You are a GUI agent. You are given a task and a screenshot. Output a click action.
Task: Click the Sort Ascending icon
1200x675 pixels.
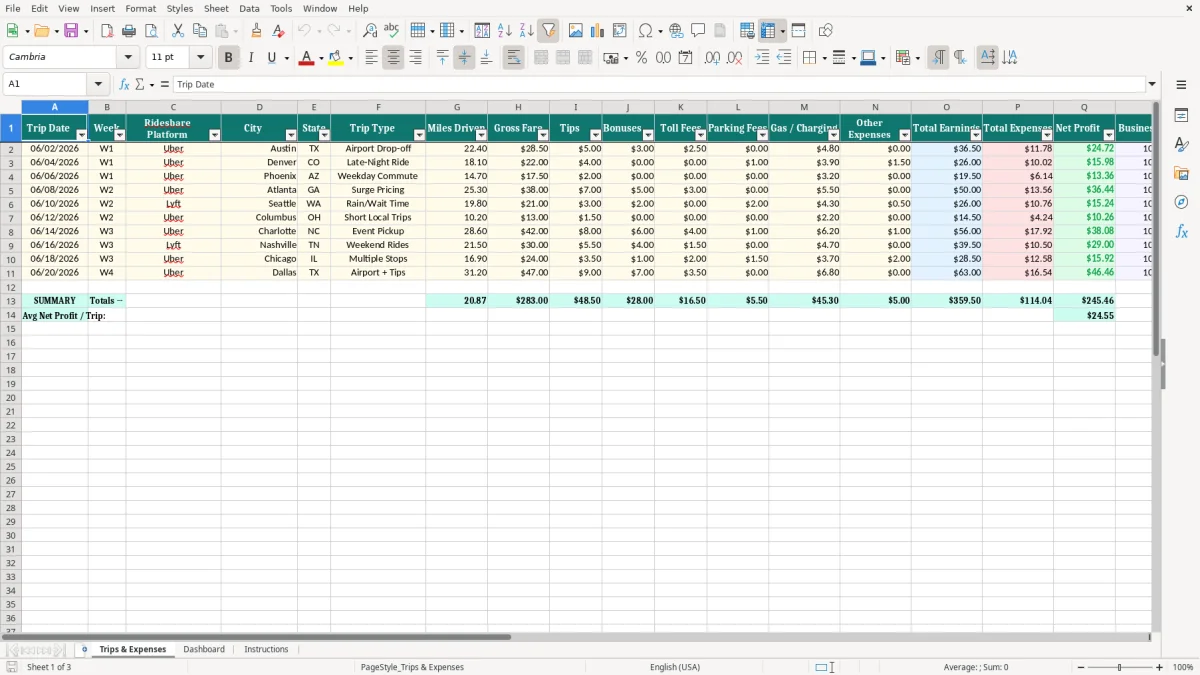tap(505, 31)
